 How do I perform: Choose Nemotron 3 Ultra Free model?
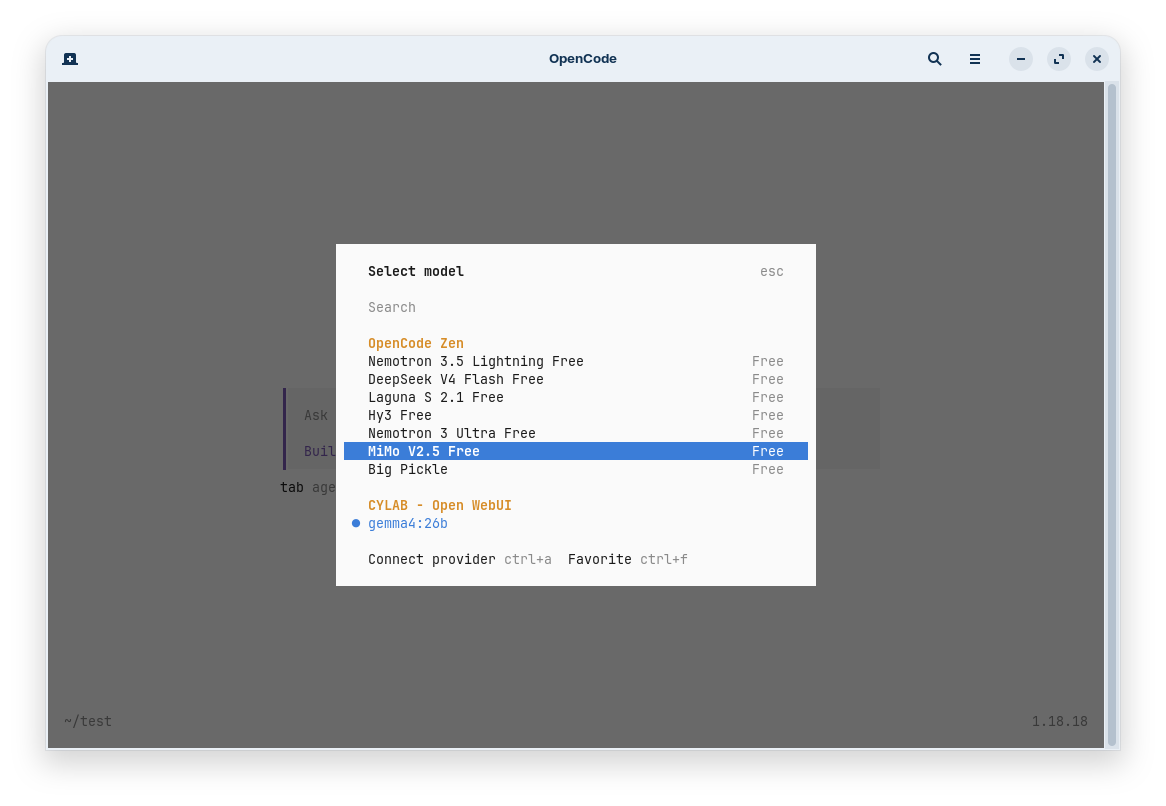(576, 433)
